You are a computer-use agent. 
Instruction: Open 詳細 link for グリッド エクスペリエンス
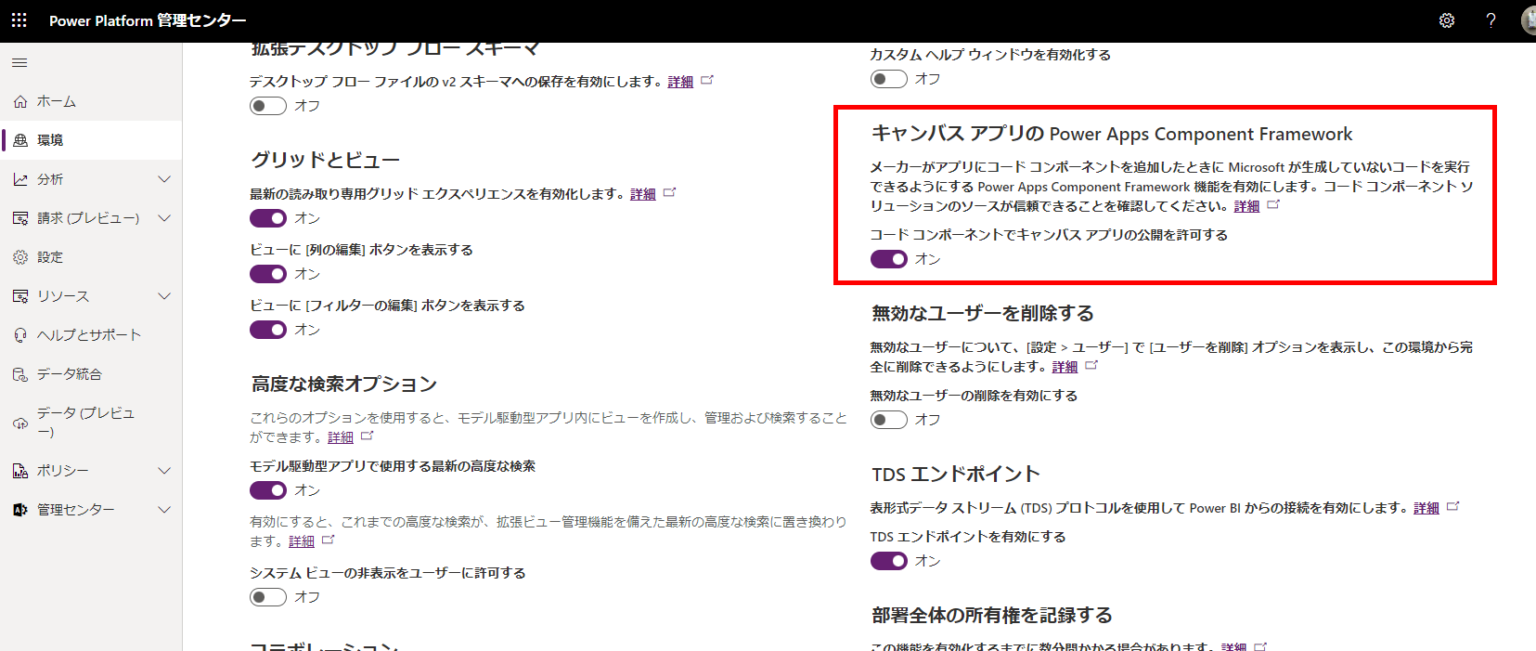pyautogui.click(x=643, y=194)
